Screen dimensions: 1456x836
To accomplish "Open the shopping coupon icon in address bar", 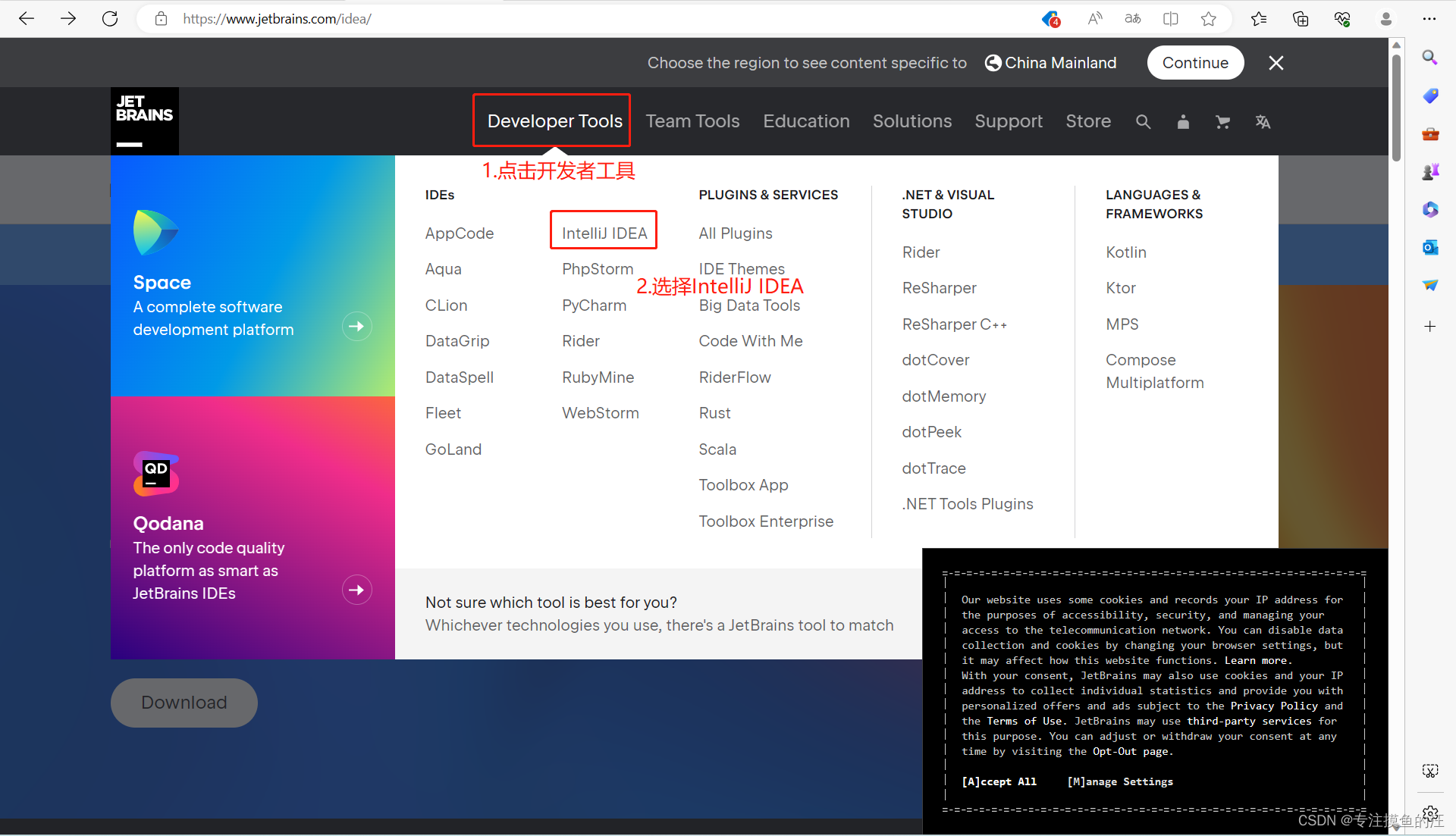I will coord(1051,19).
